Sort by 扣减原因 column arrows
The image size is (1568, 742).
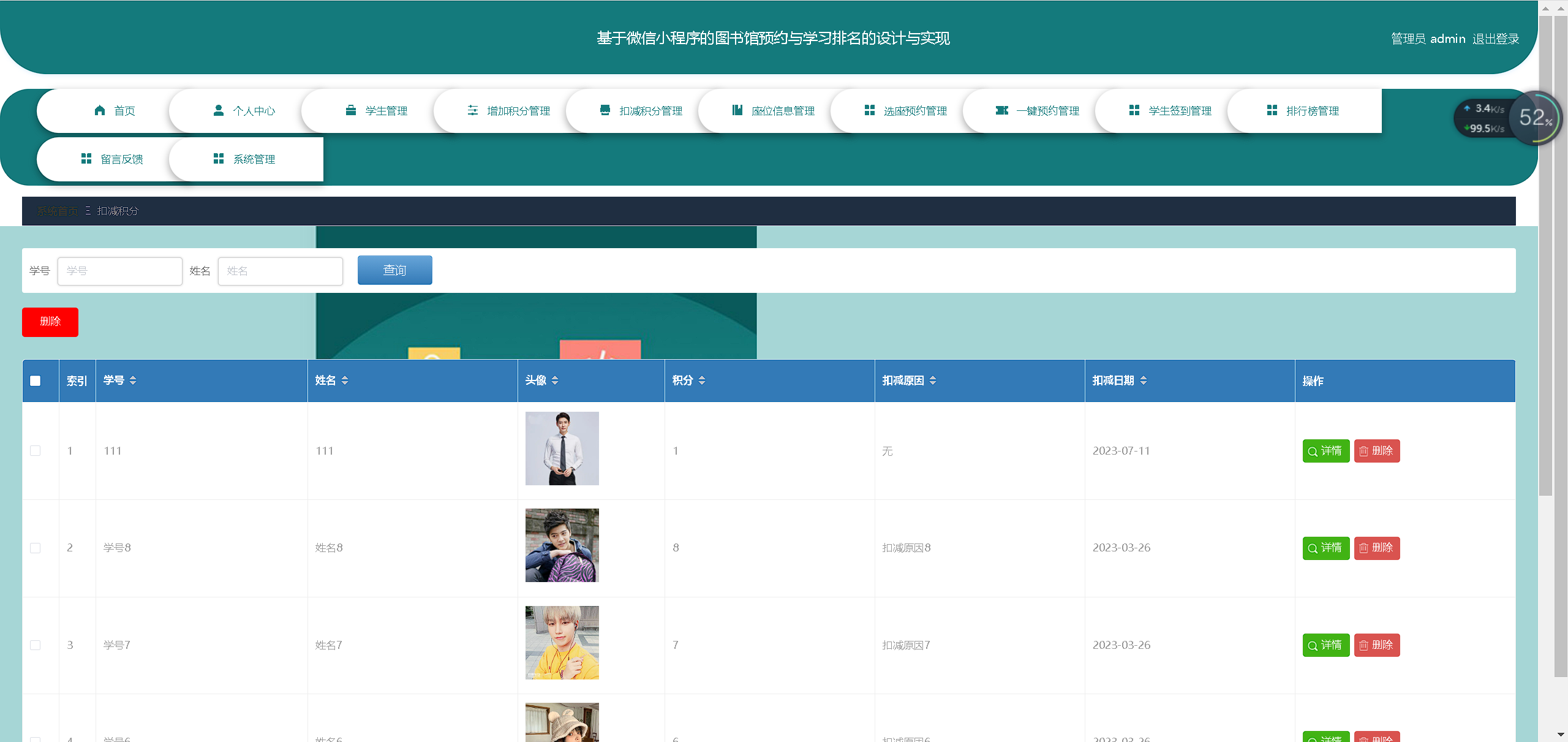pos(933,380)
